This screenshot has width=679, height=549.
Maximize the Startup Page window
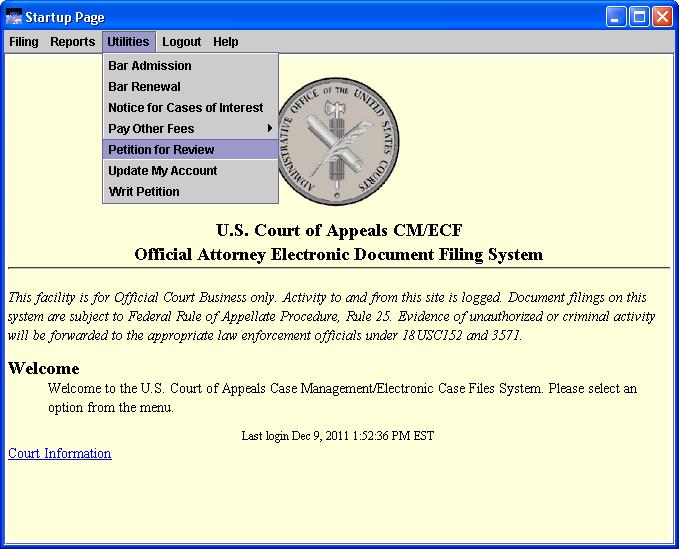(639, 17)
